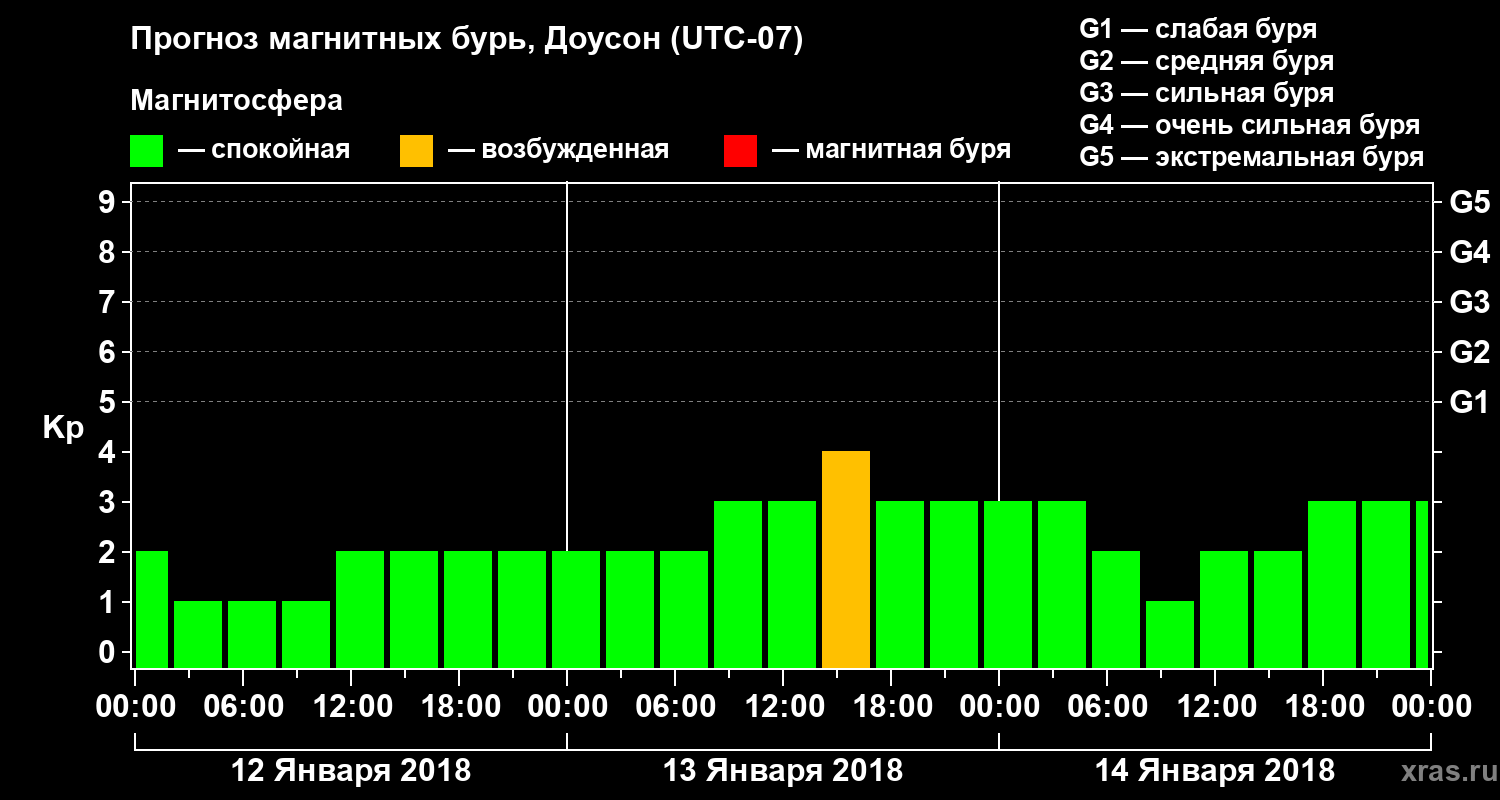Click the '06:00' time label for 14 January
The height and width of the screenshot is (800, 1500).
click(x=1107, y=707)
